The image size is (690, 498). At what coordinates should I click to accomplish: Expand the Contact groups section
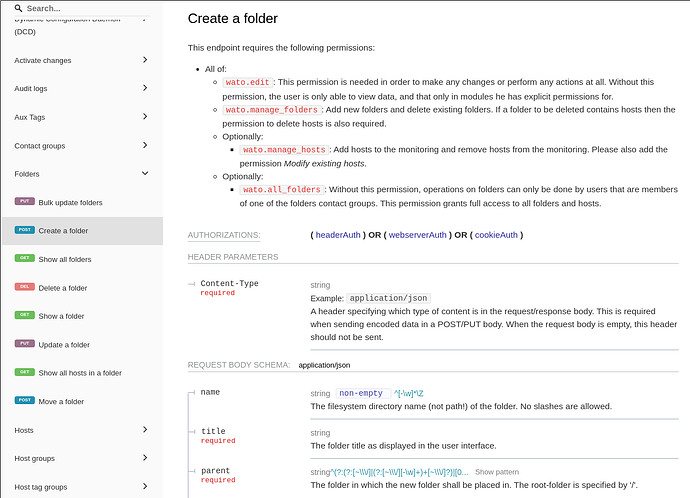pos(145,145)
